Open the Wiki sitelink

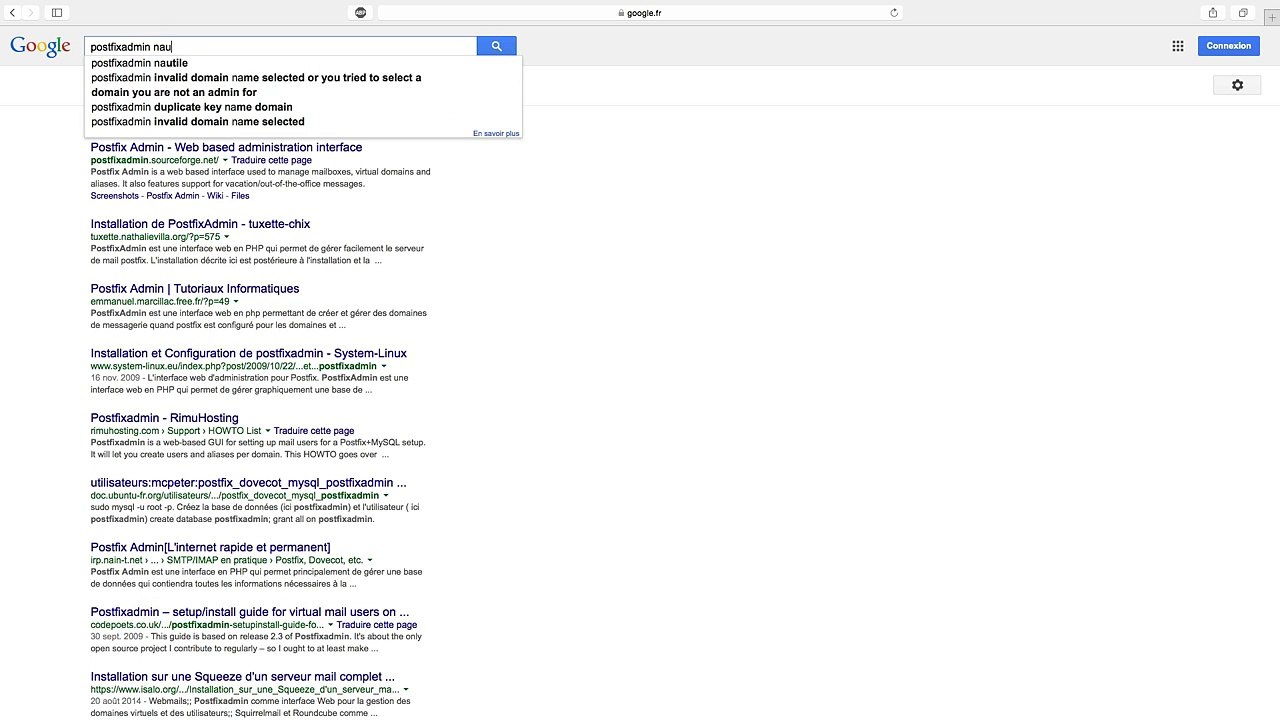coord(215,196)
